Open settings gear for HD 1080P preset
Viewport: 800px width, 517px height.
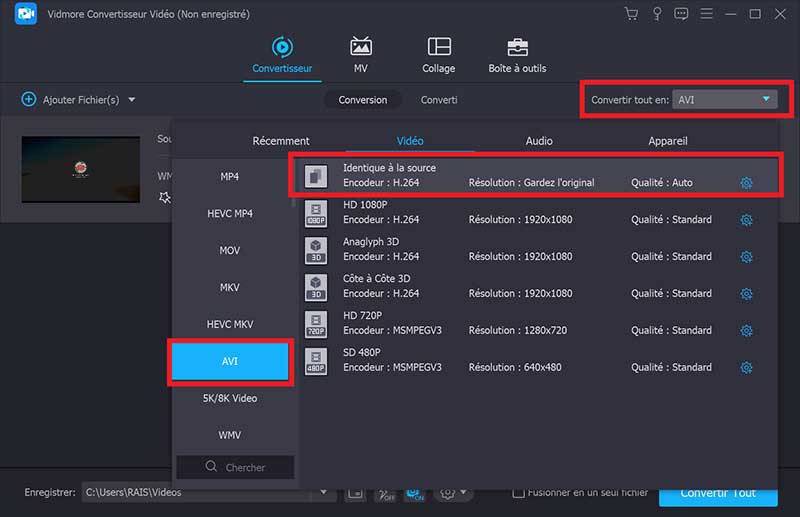(746, 220)
